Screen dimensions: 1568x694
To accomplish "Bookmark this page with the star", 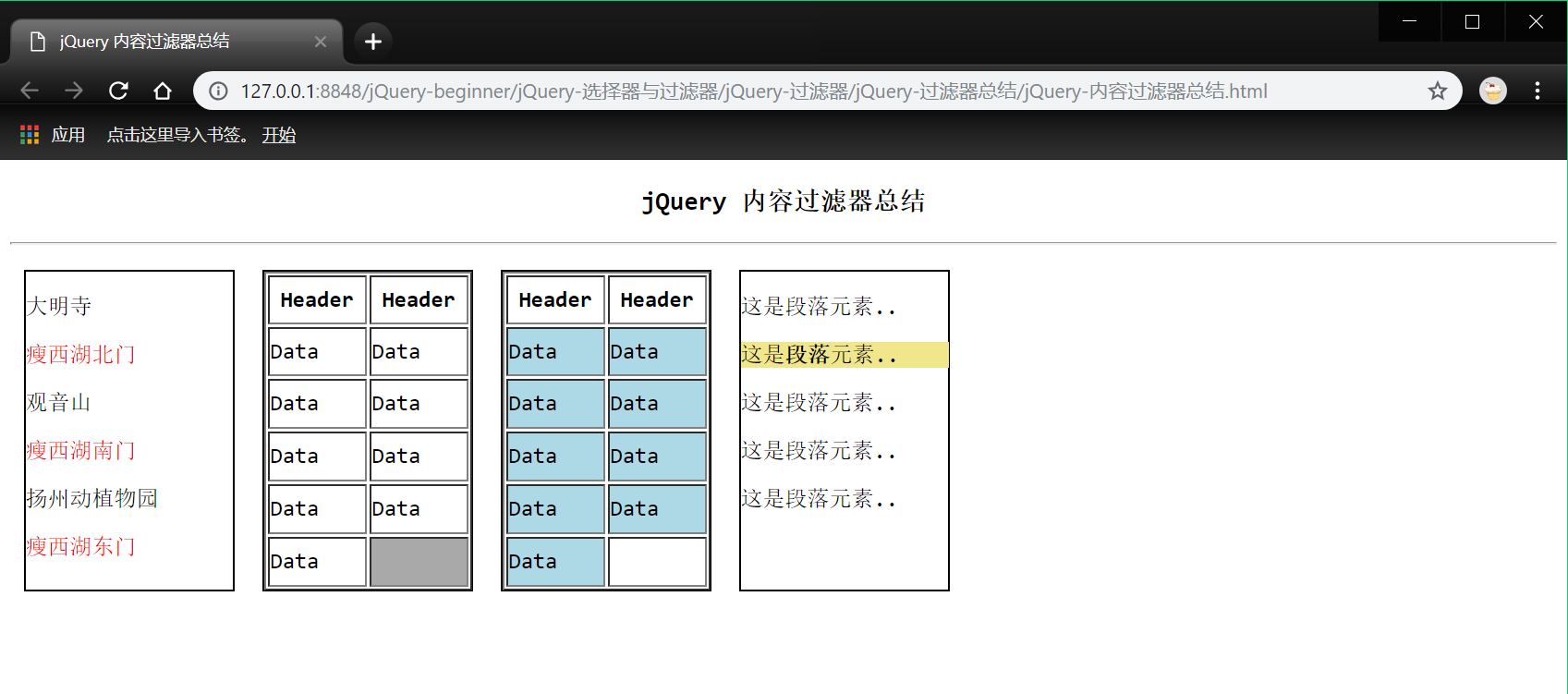I will pos(1437,91).
